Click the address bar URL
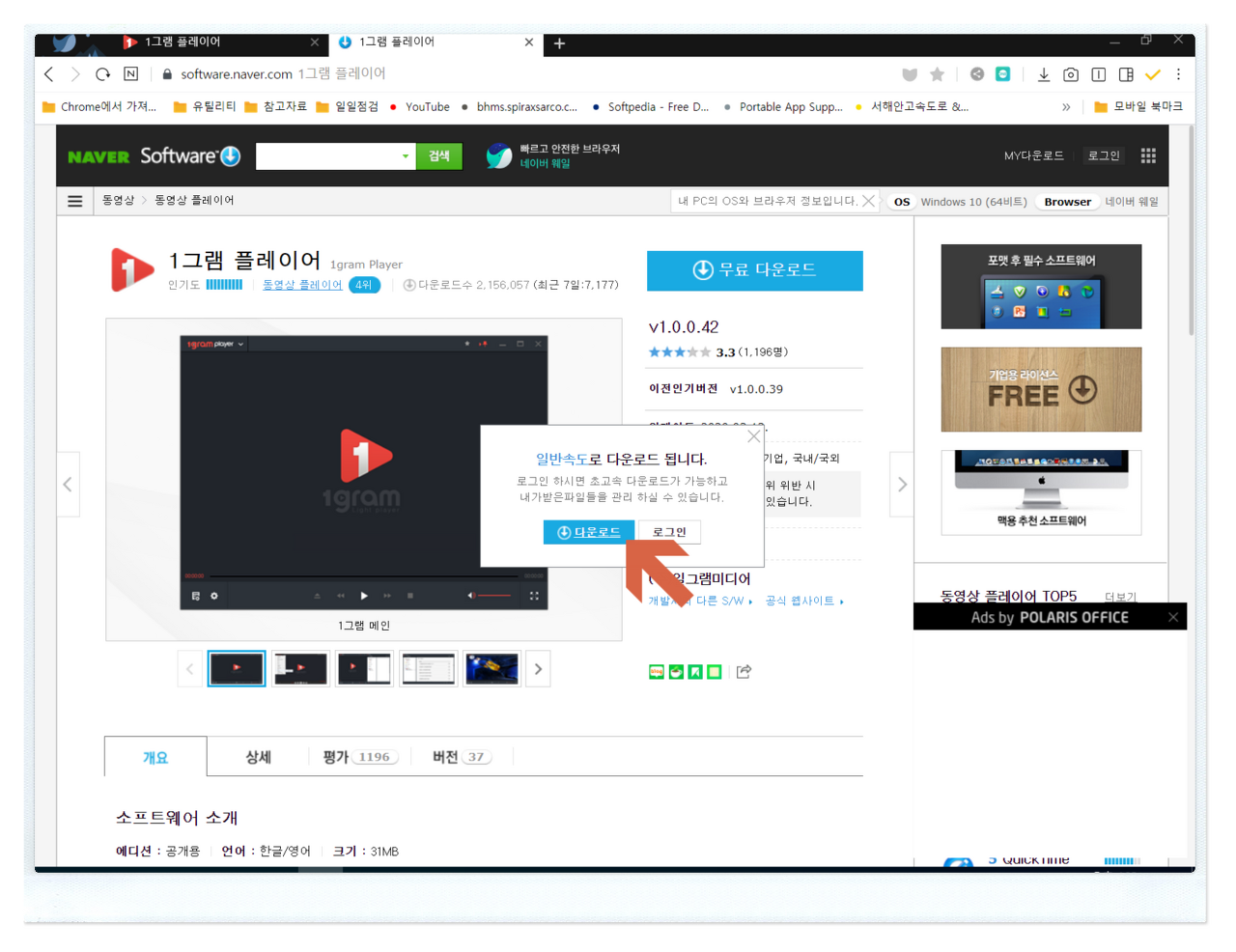 coord(283,74)
